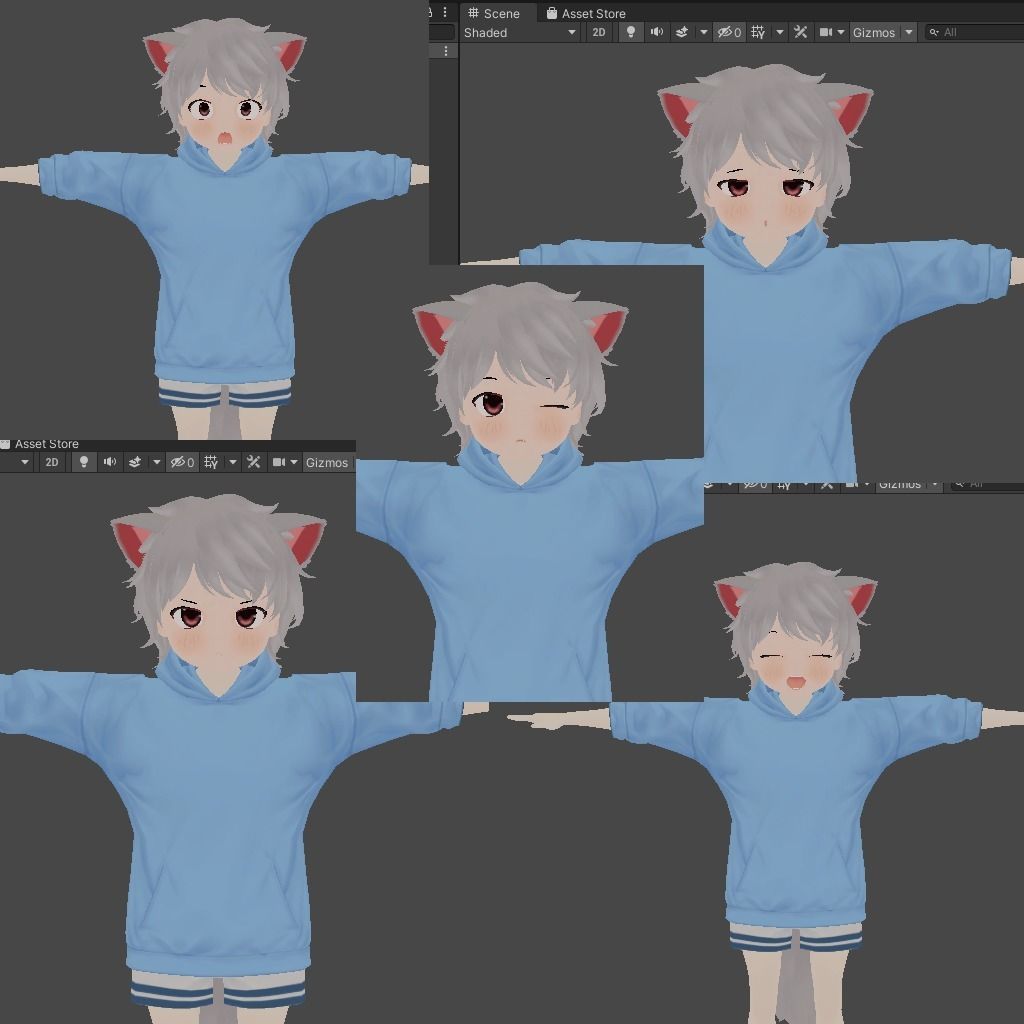The width and height of the screenshot is (1024, 1024).
Task: Expand grid settings arrow in Shaded toolbar
Action: pos(780,32)
